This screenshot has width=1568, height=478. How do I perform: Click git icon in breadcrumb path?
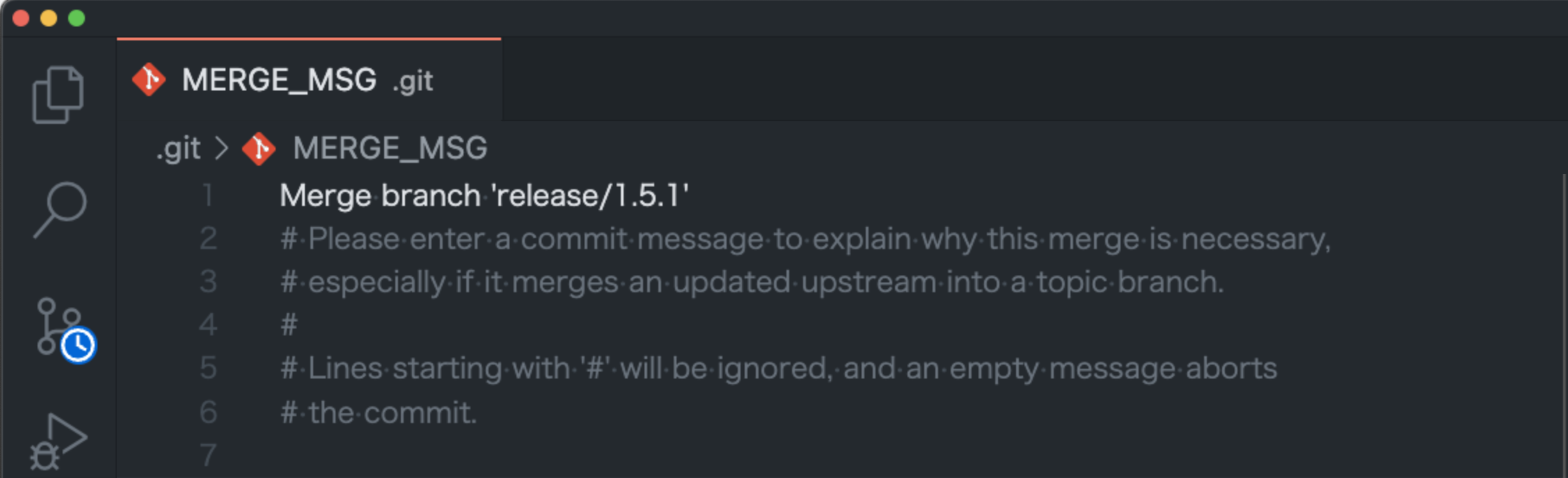click(259, 148)
